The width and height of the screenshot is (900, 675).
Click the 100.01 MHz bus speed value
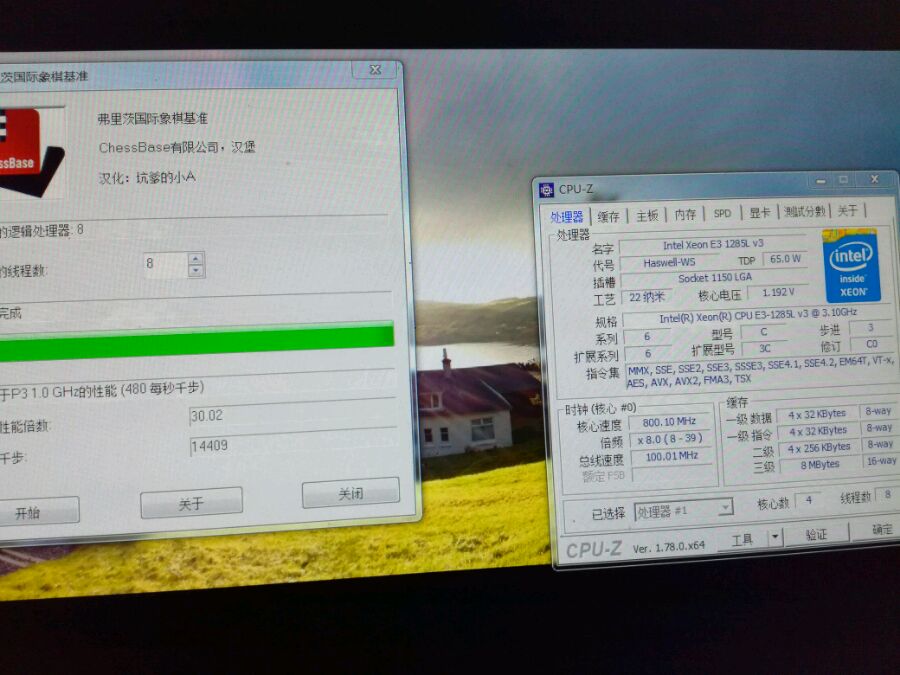(672, 456)
